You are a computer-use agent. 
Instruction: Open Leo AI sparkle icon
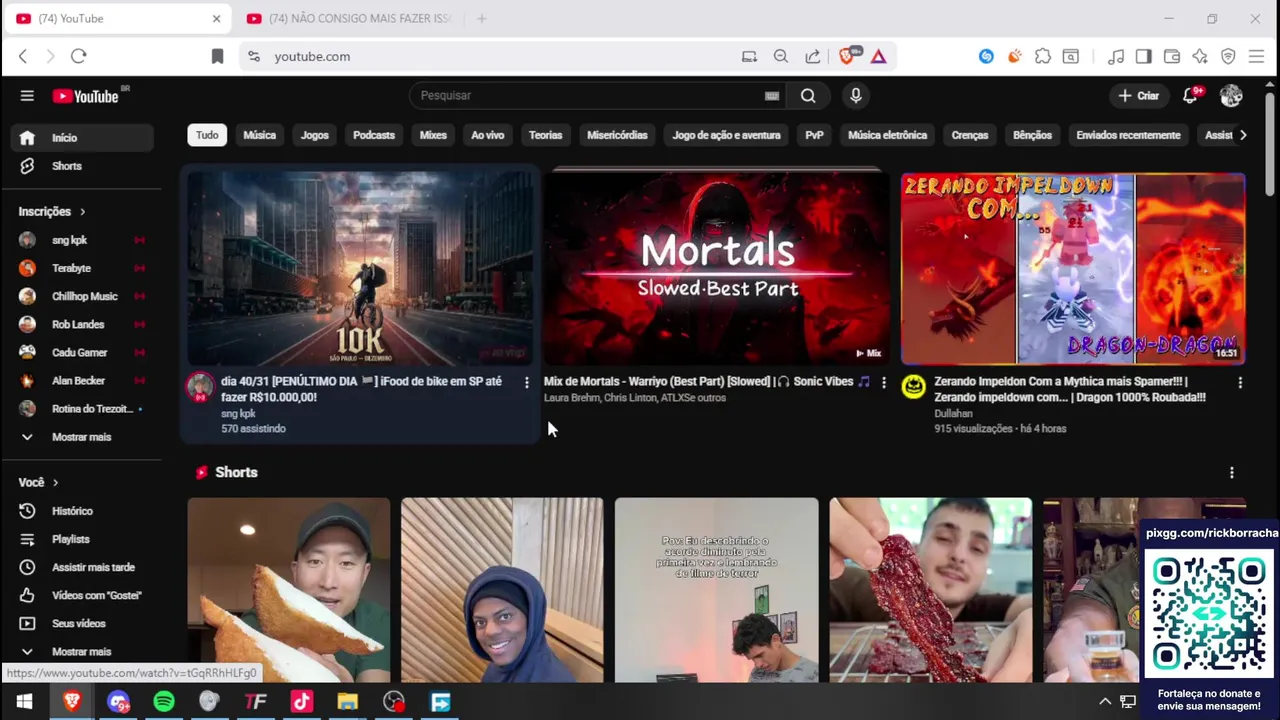[1200, 57]
